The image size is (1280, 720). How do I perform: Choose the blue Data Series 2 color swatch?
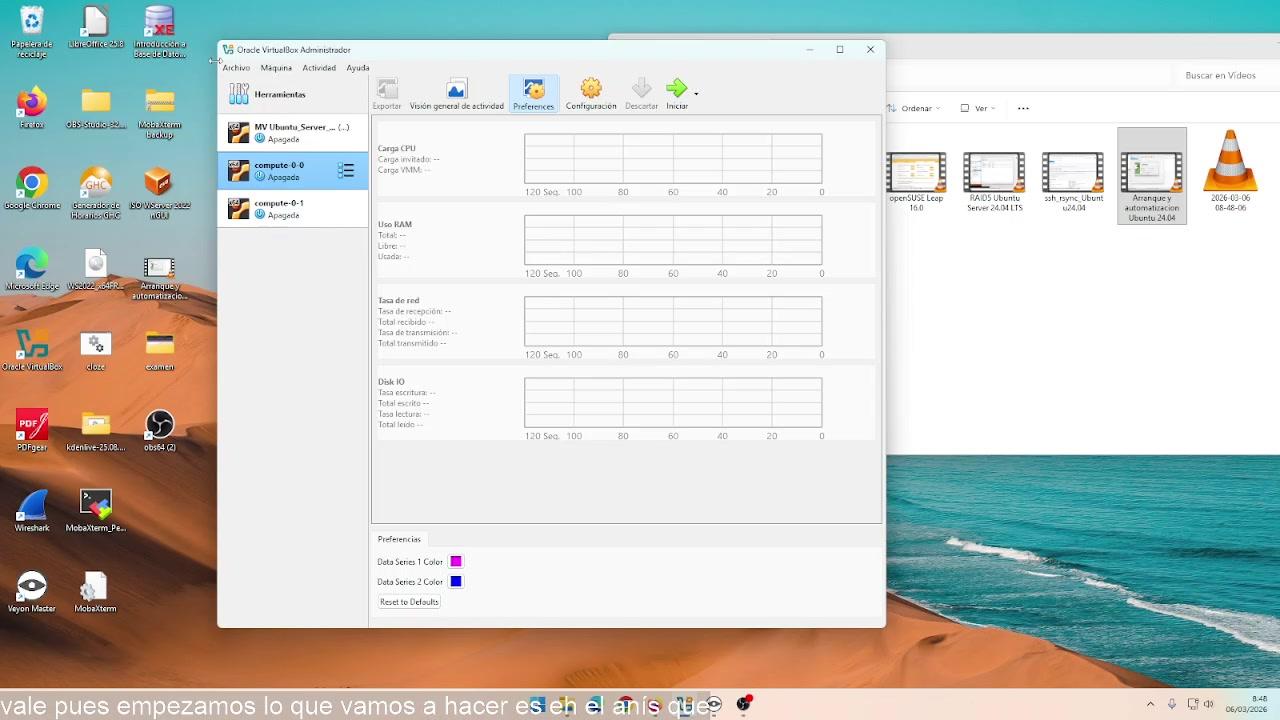point(456,582)
